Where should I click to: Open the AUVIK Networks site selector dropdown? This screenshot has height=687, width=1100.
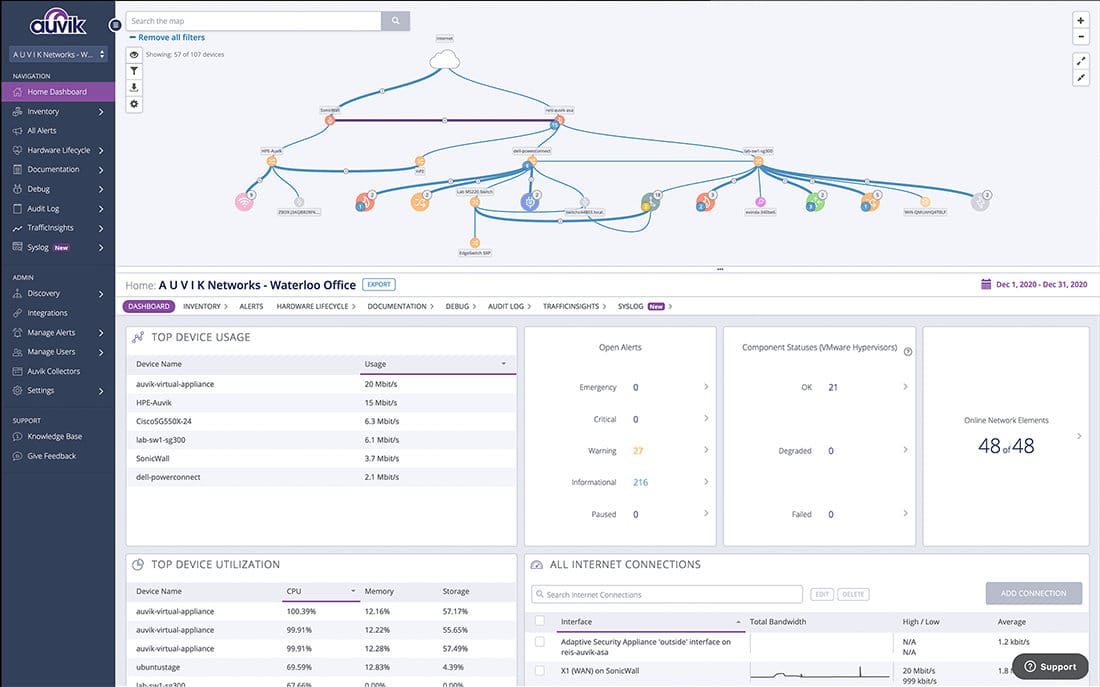pyautogui.click(x=58, y=54)
